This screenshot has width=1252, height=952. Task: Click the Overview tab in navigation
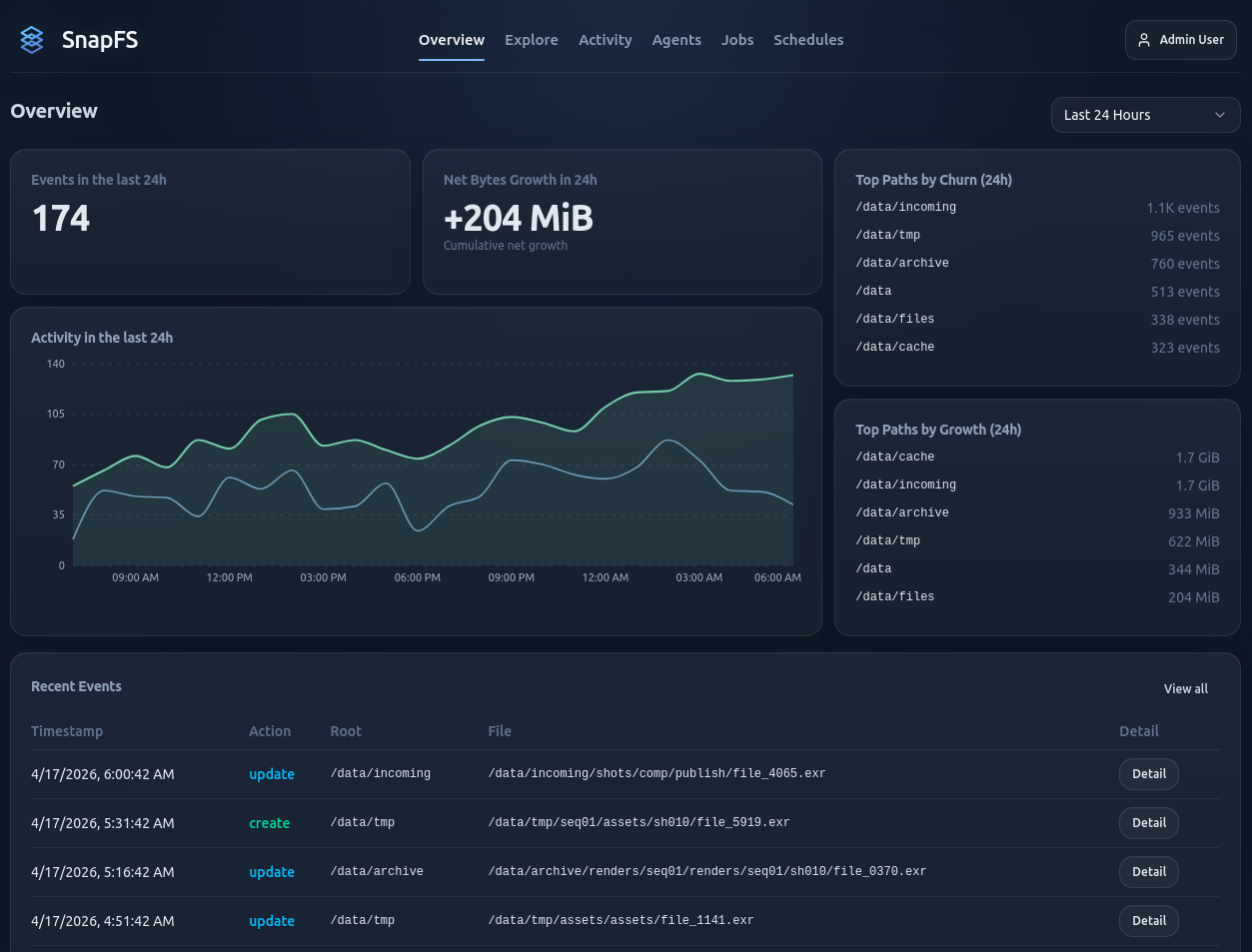pyautogui.click(x=451, y=40)
